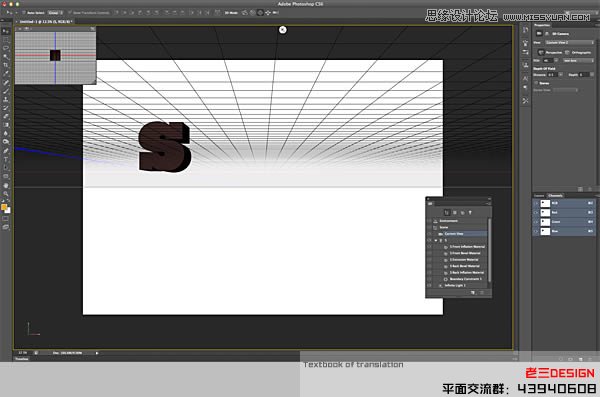Viewport: 600px width, 397px height.
Task: Open the 3D panel flyout menu
Action: pyautogui.click(x=488, y=204)
